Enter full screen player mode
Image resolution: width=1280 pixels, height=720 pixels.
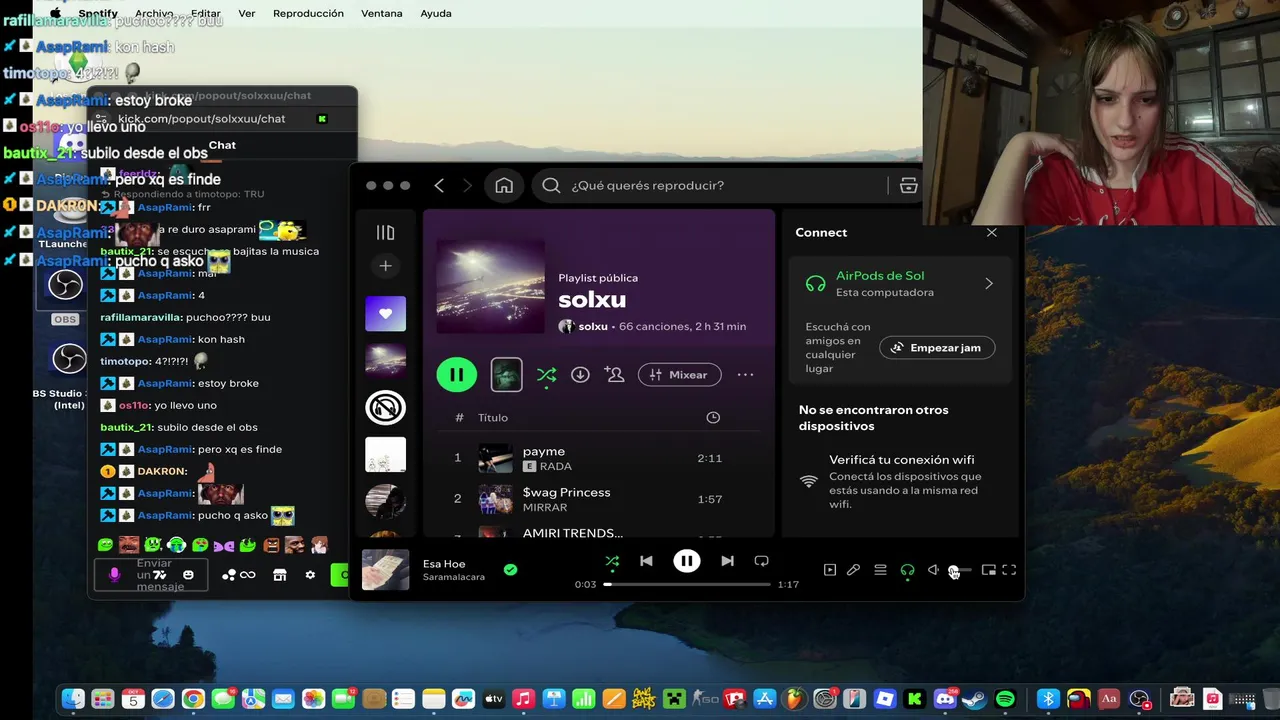point(1009,570)
